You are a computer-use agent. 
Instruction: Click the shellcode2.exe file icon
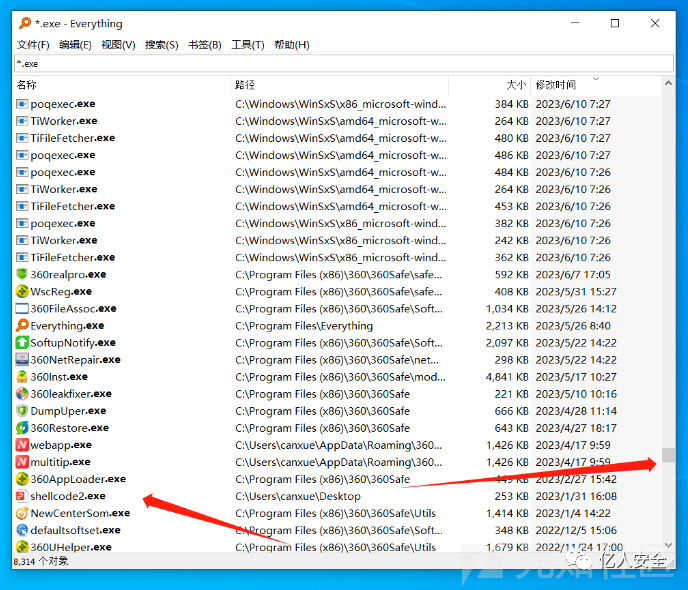coord(21,496)
